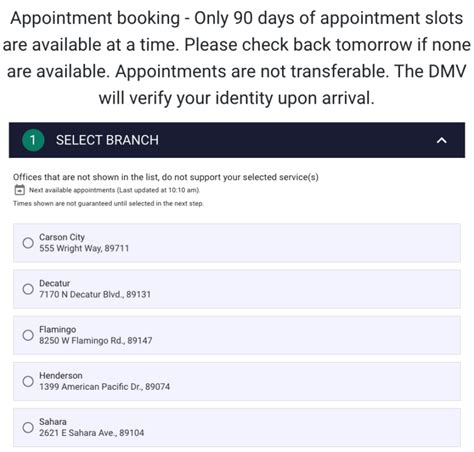Click the next available appointments update text
The height and width of the screenshot is (452, 474).
(114, 190)
